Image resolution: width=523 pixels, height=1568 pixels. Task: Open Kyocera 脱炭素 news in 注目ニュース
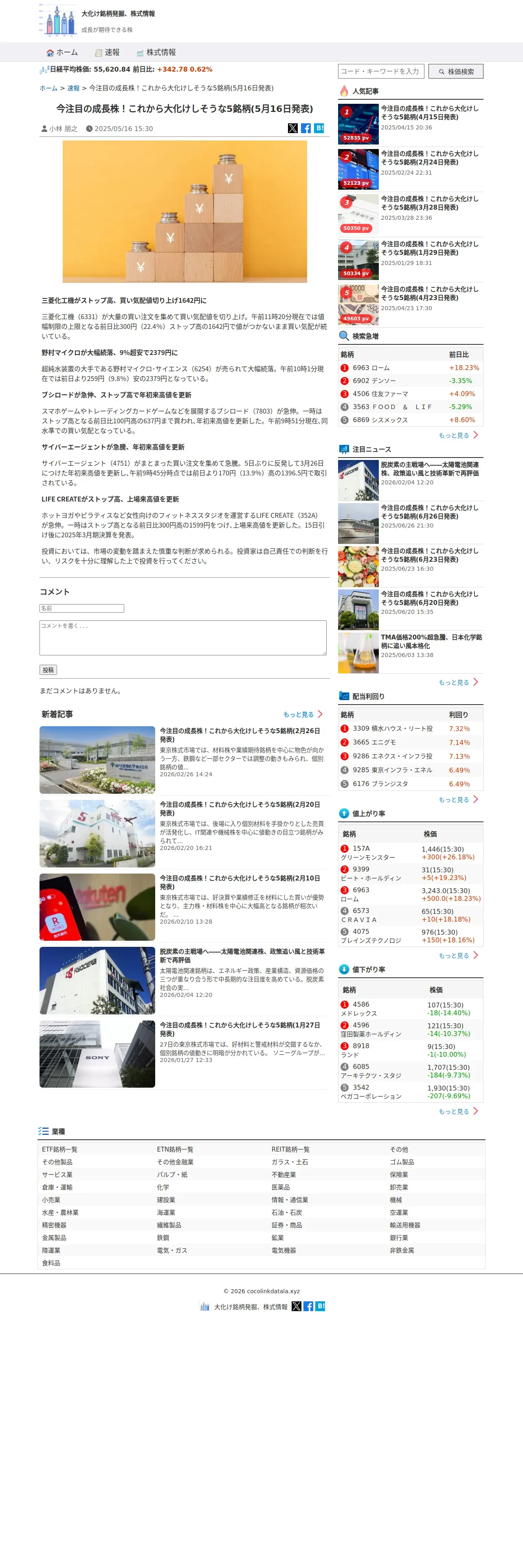431,469
